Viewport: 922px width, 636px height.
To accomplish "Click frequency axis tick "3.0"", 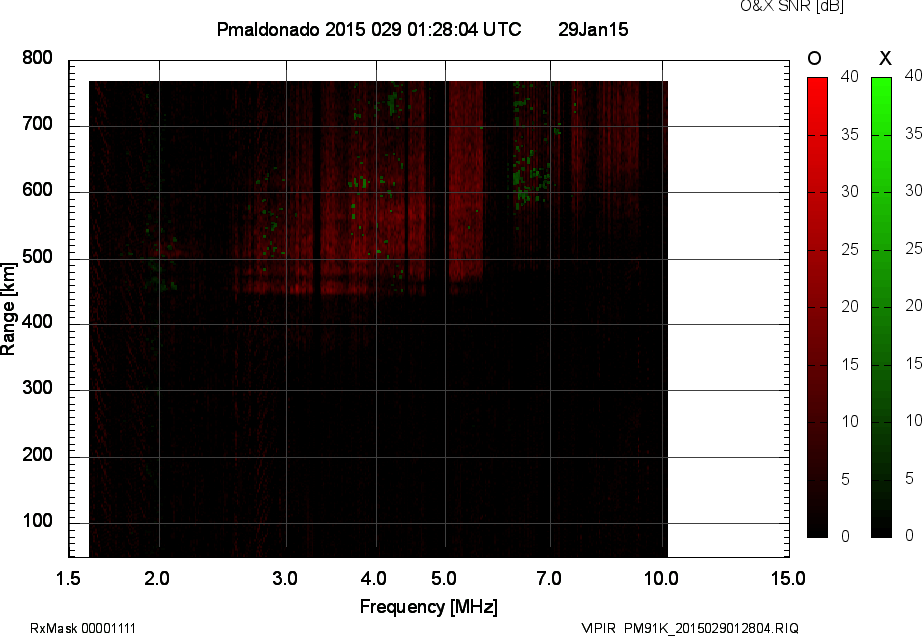I will click(x=285, y=579).
